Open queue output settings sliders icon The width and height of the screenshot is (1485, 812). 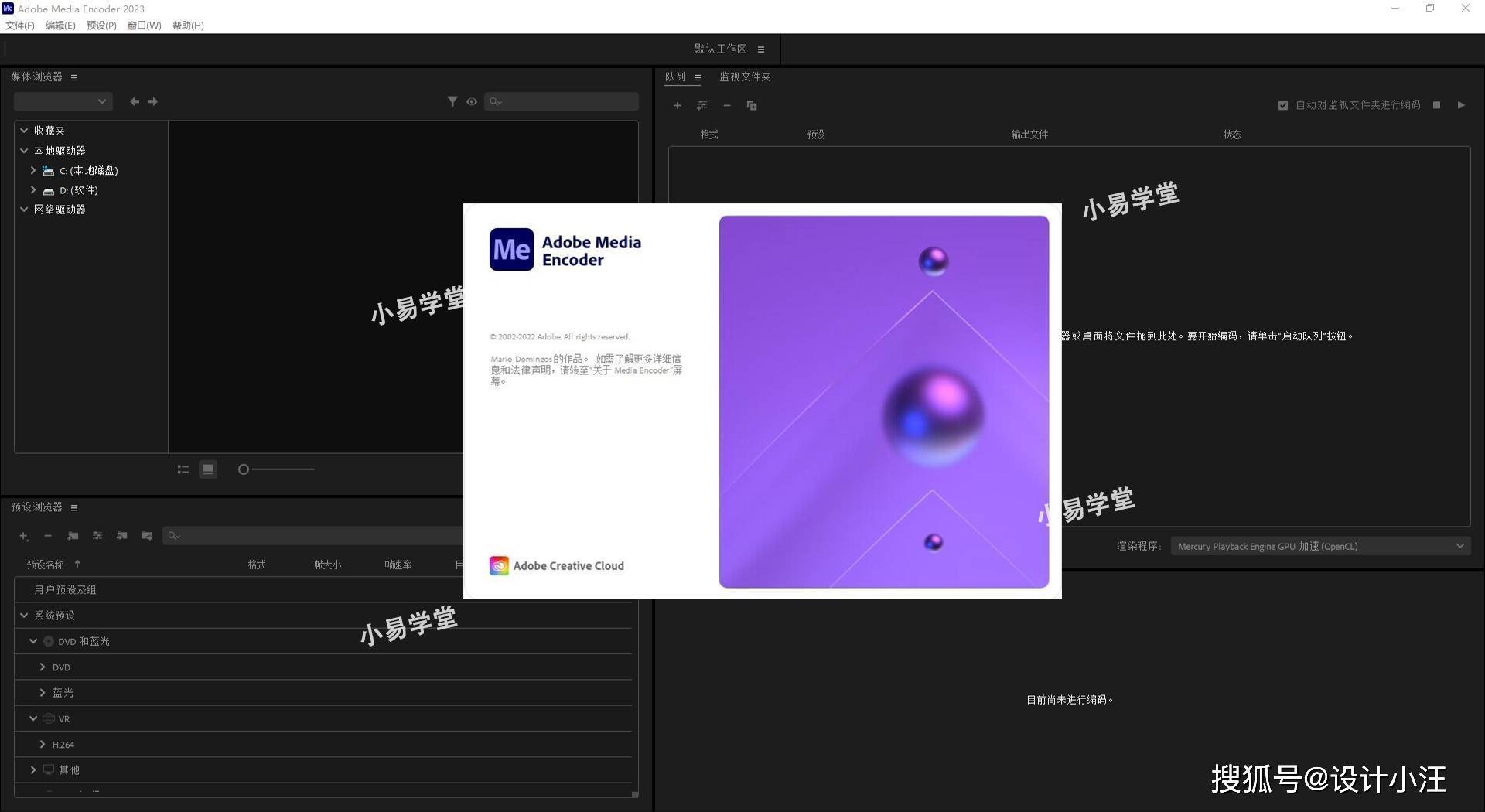pyautogui.click(x=702, y=105)
